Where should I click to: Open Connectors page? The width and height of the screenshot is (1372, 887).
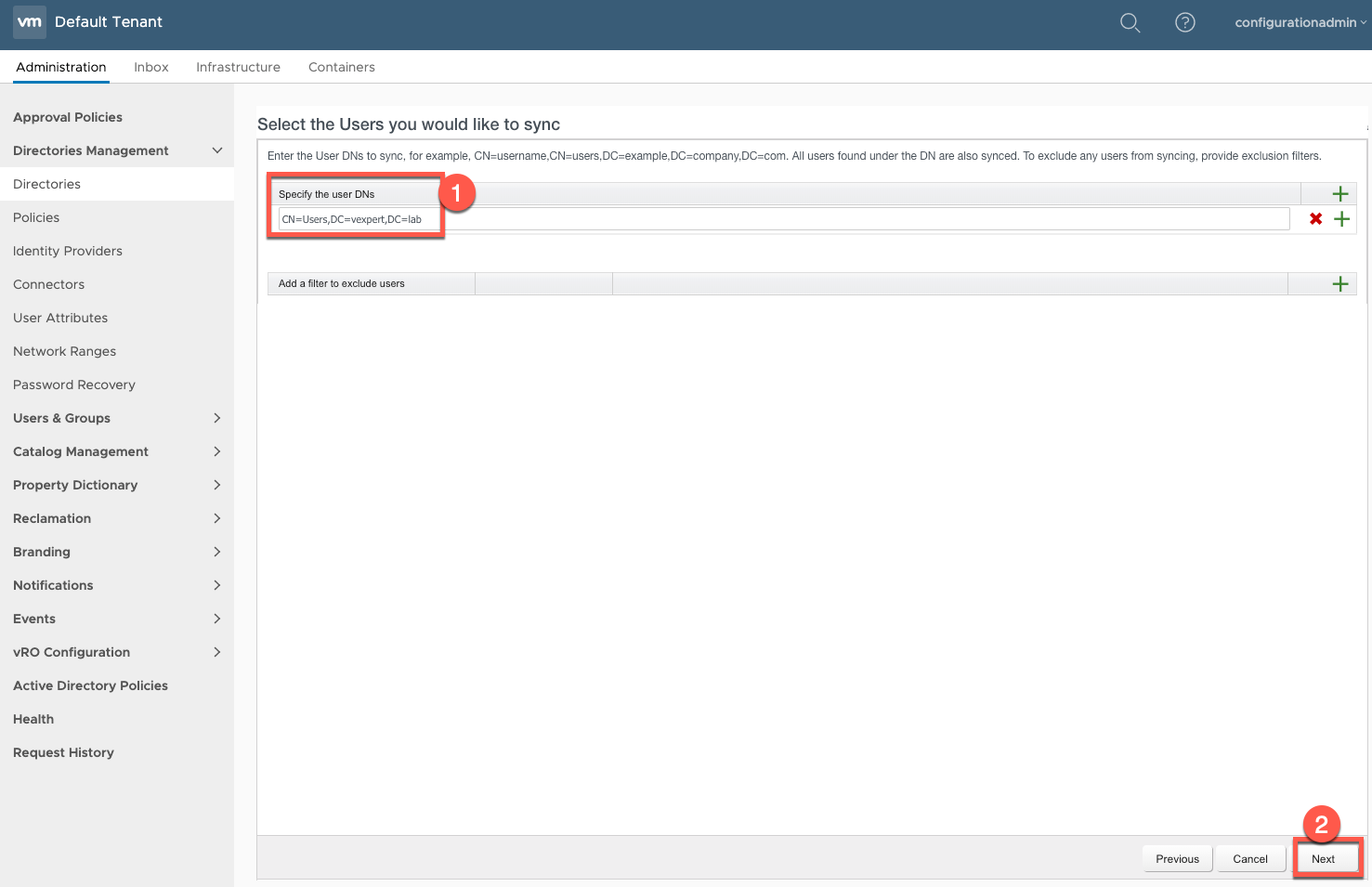point(48,284)
